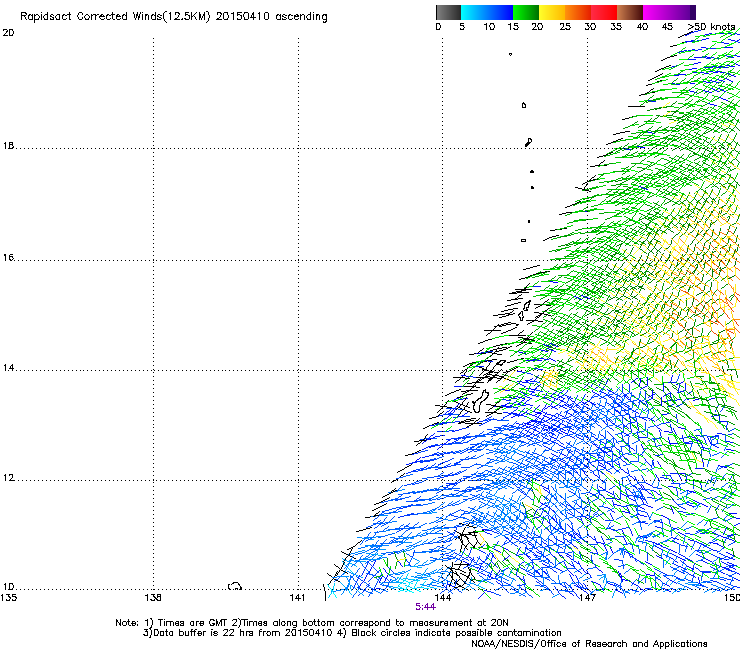Image resolution: width=740 pixels, height=650 pixels.
Task: Click the longitude label 141
Action: [298, 598]
